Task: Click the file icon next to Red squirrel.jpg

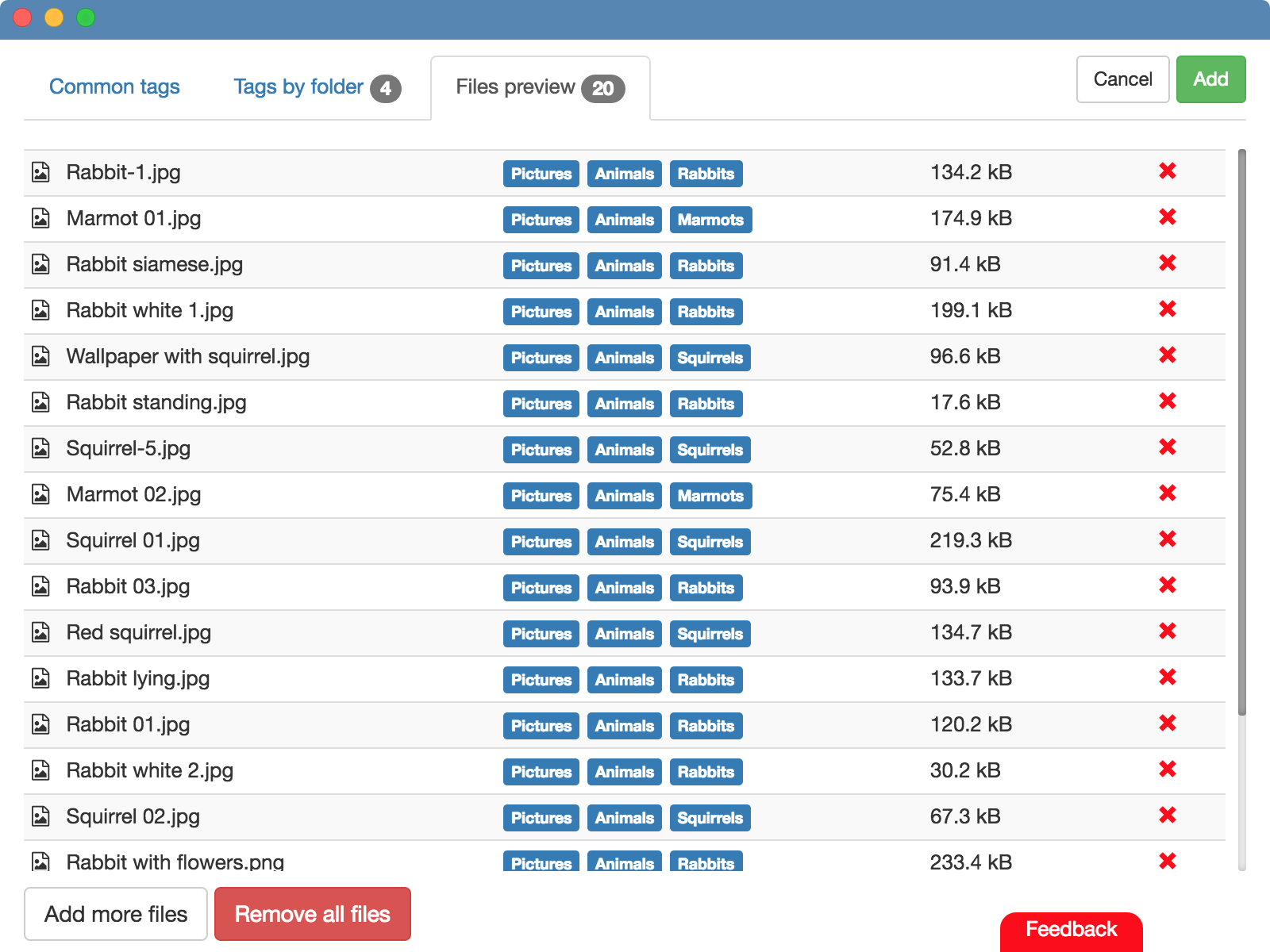Action: (x=40, y=632)
